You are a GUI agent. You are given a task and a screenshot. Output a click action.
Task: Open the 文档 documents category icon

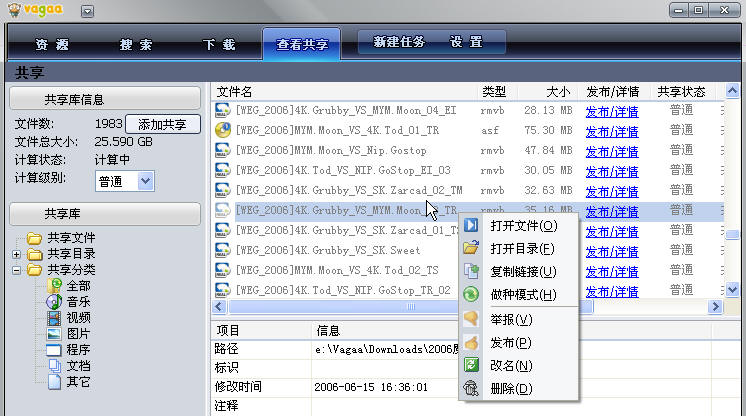[x=54, y=366]
